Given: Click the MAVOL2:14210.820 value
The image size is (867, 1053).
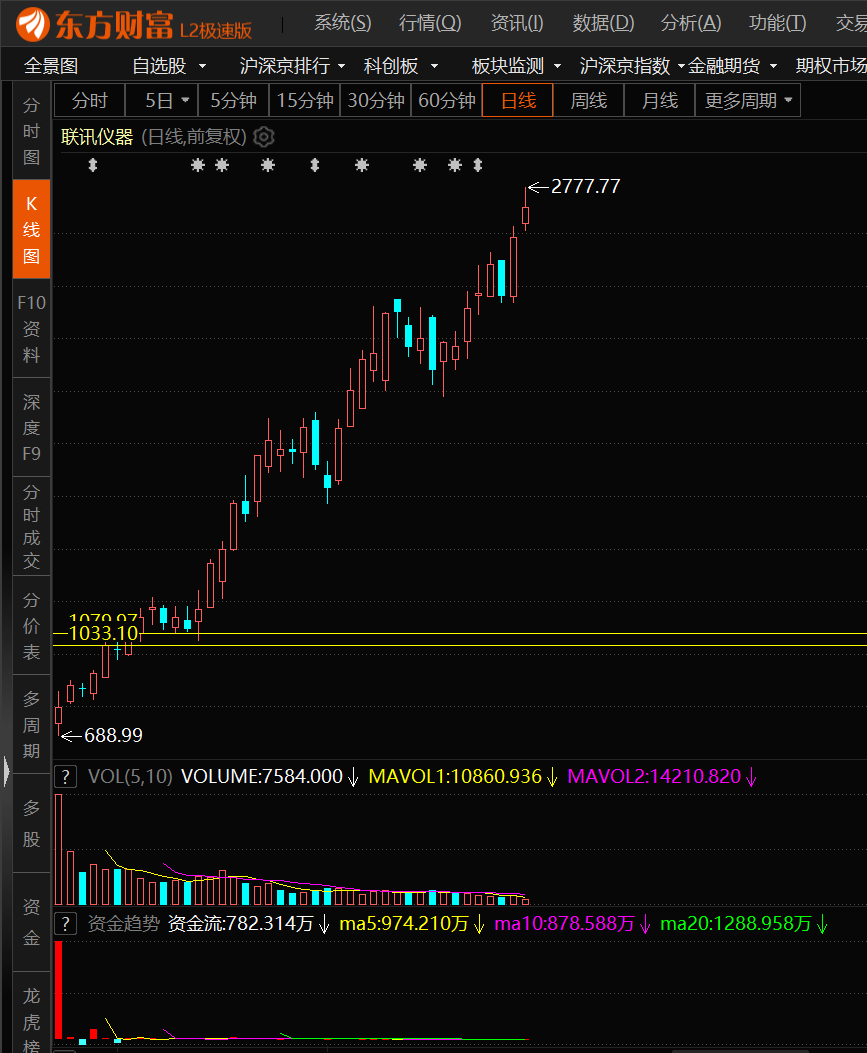Looking at the screenshot, I should pos(654,777).
